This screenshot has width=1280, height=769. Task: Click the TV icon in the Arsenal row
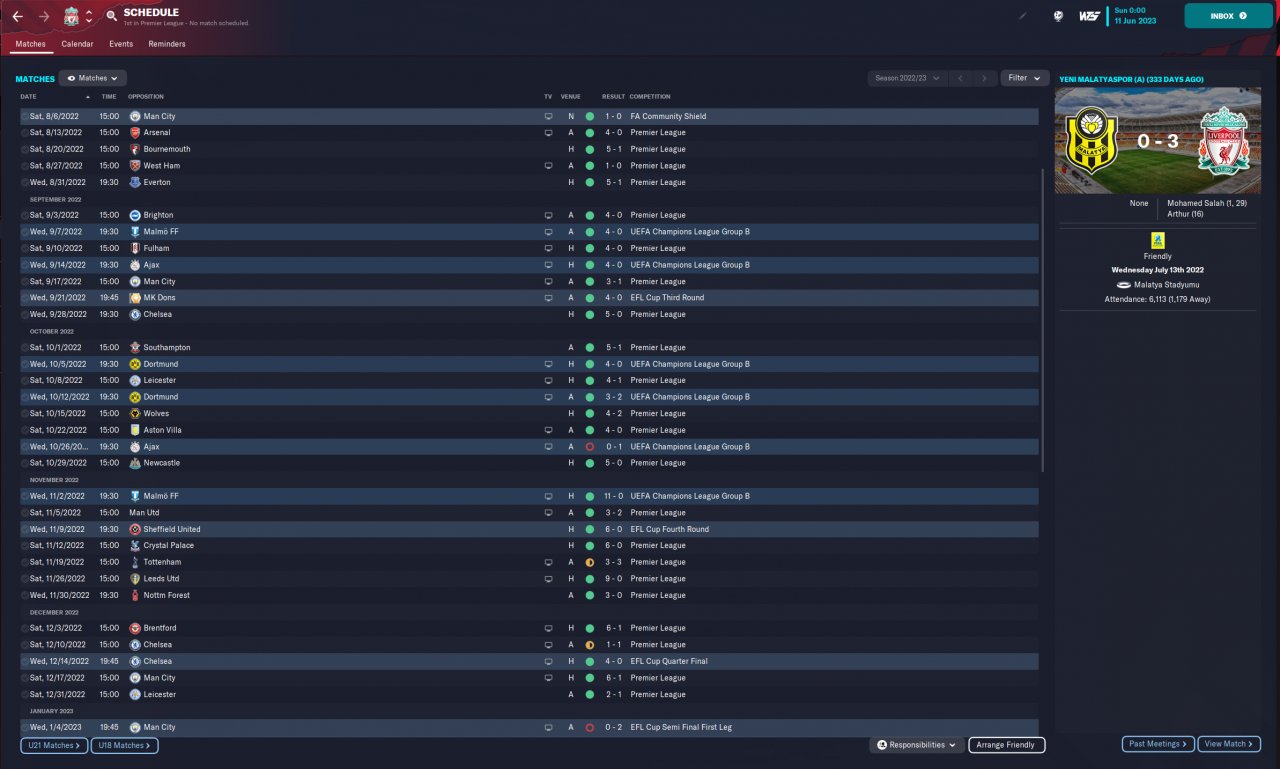point(548,132)
